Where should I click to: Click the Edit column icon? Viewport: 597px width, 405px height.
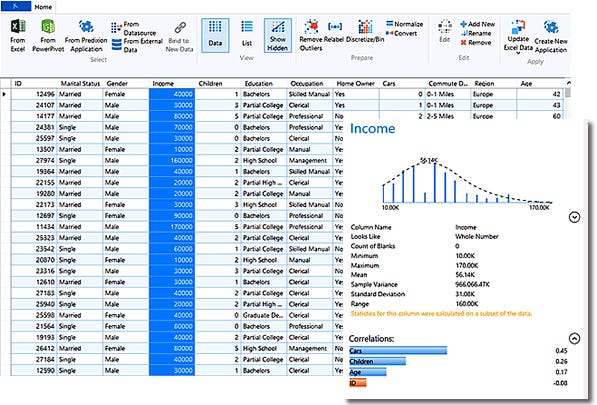point(445,30)
